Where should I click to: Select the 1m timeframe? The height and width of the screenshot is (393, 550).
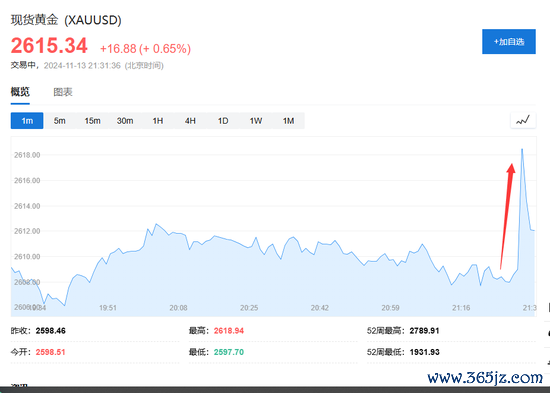tap(27, 121)
